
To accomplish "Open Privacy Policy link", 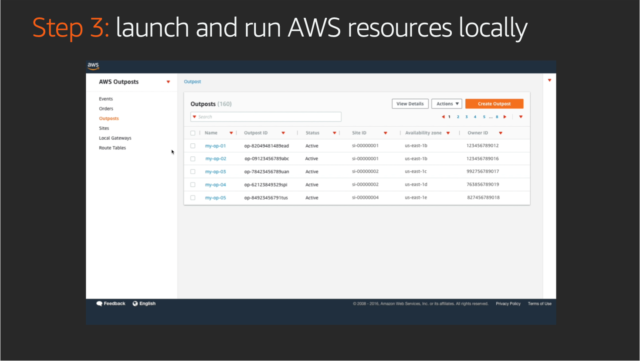I will tap(508, 304).
